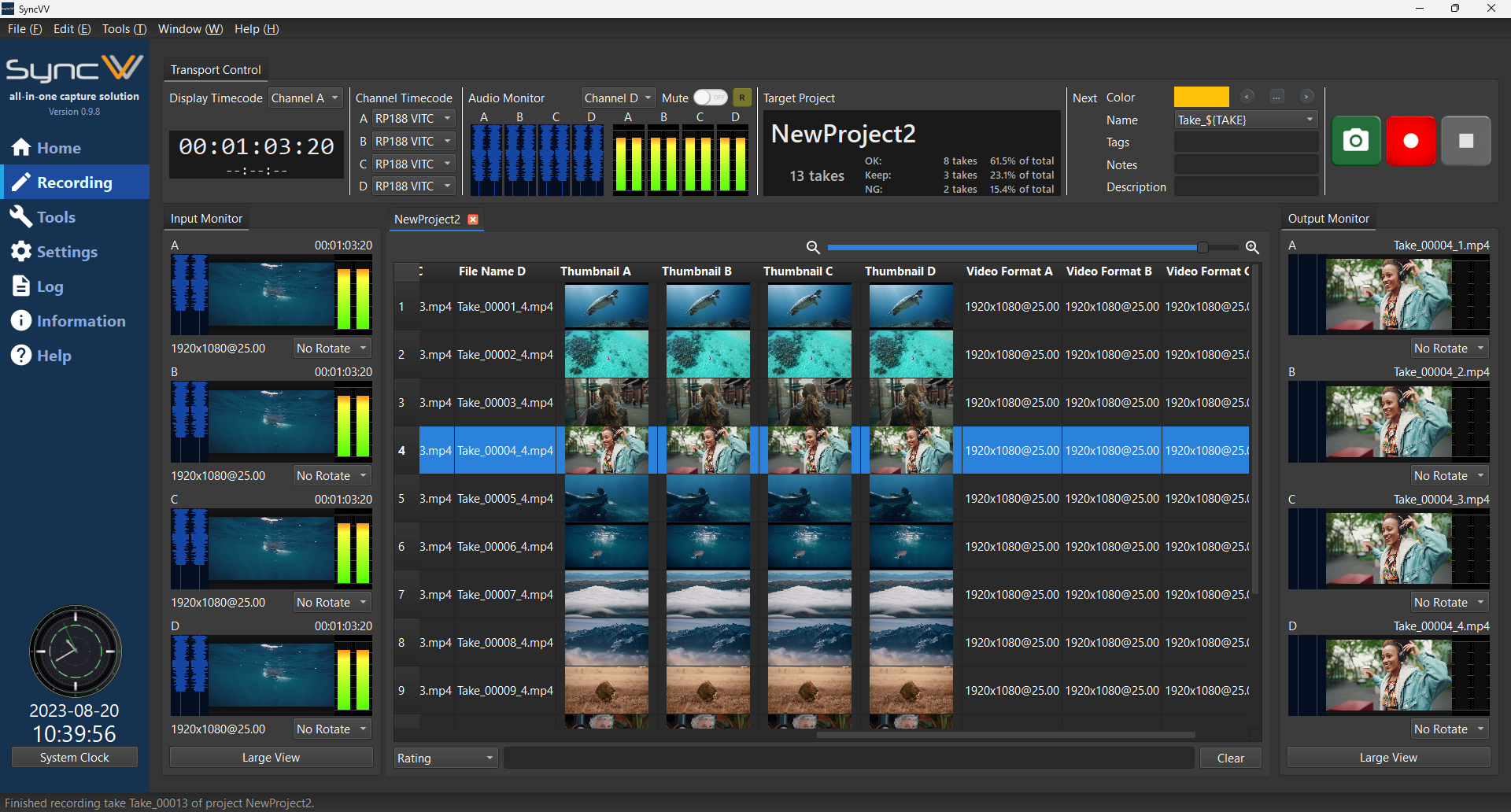The image size is (1511, 812).
Task: Change channel A timecode source from RP188 VITC
Action: click(412, 118)
